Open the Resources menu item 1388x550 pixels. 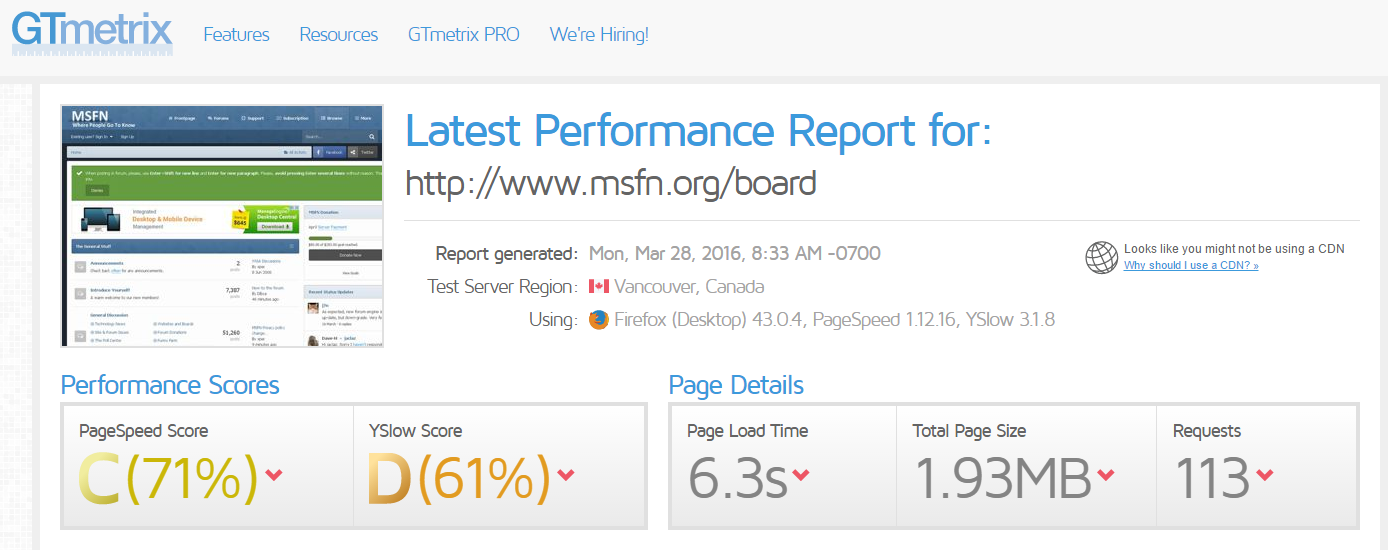pos(339,34)
